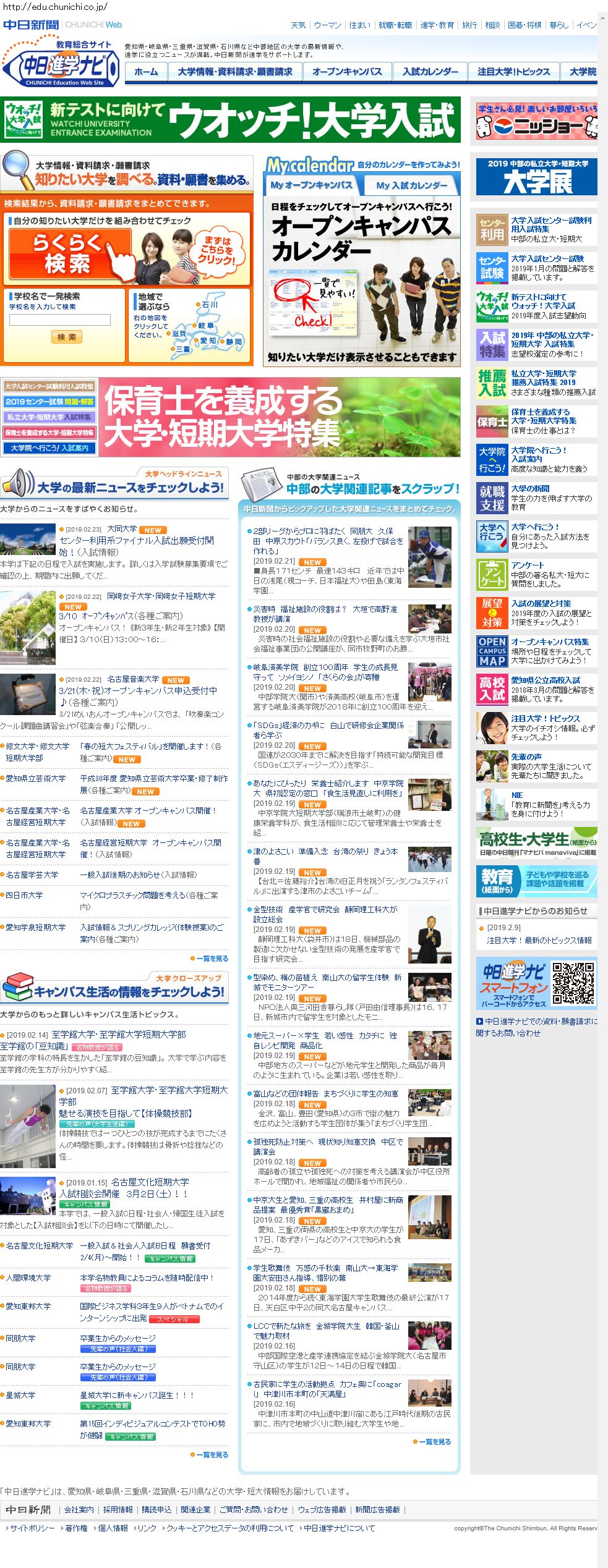
Task: Focus the 学校名 search input field
Action: (x=60, y=320)
